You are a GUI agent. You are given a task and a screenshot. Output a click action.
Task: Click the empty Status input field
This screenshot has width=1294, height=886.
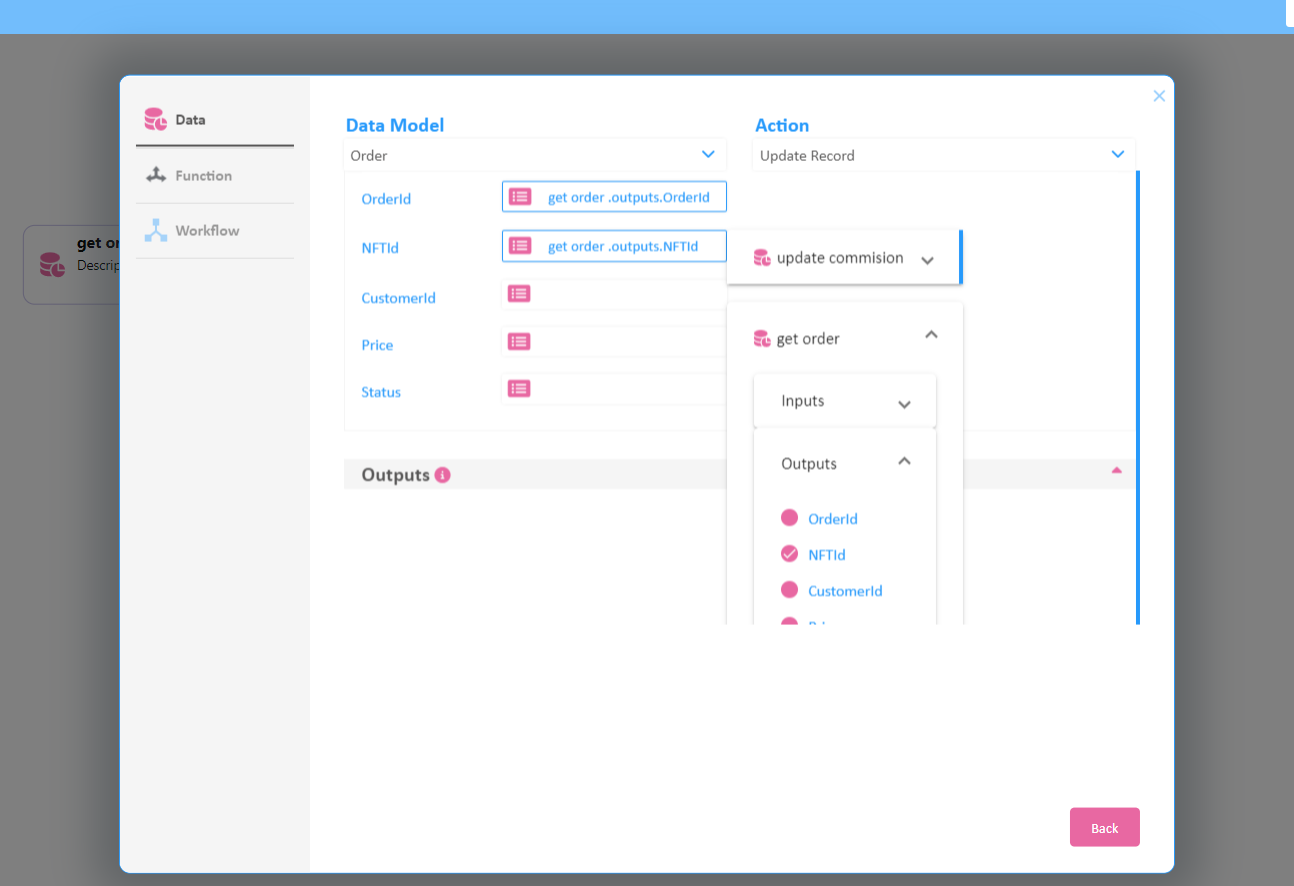(x=614, y=388)
